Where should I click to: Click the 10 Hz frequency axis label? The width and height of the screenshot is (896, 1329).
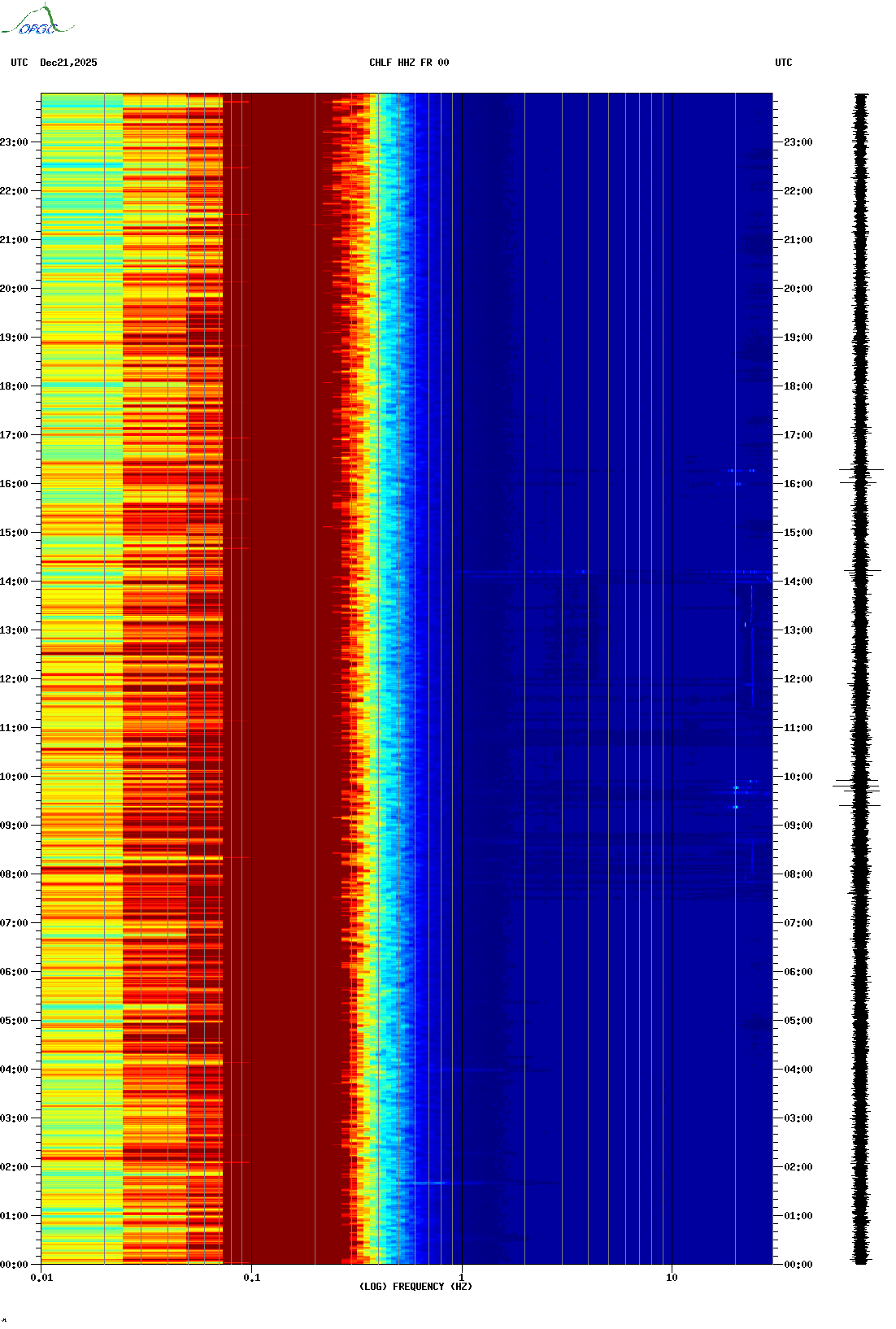point(672,1278)
